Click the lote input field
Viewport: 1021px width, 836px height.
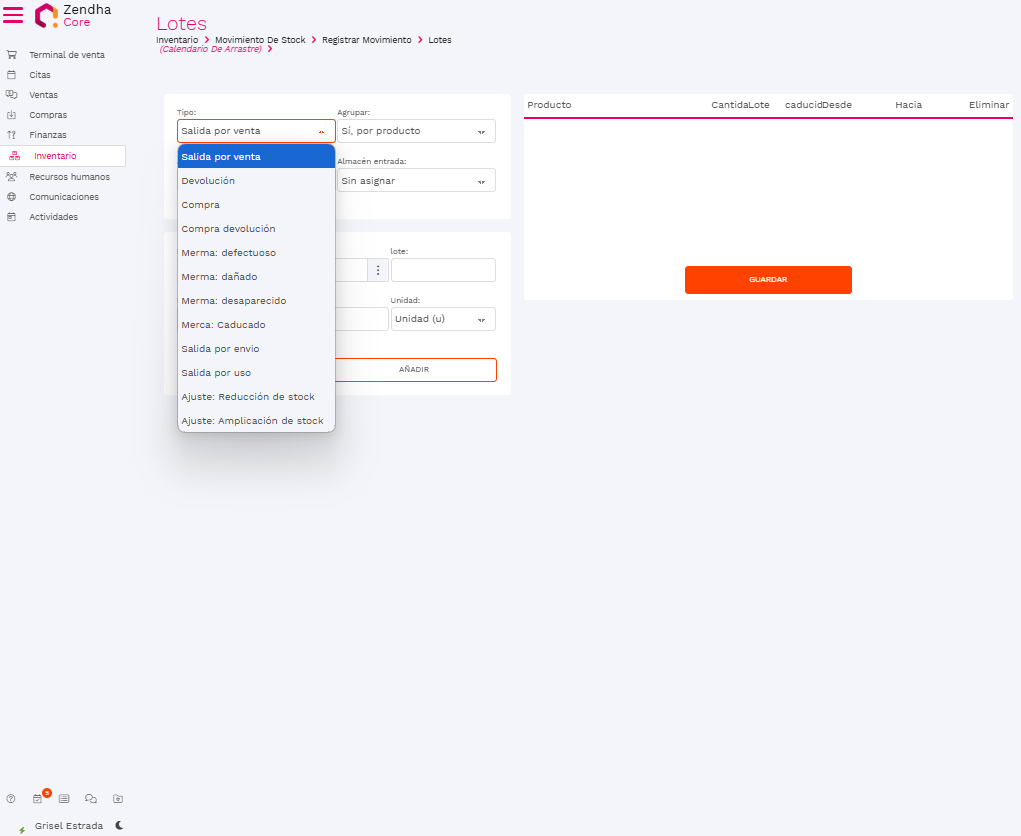pyautogui.click(x=442, y=270)
